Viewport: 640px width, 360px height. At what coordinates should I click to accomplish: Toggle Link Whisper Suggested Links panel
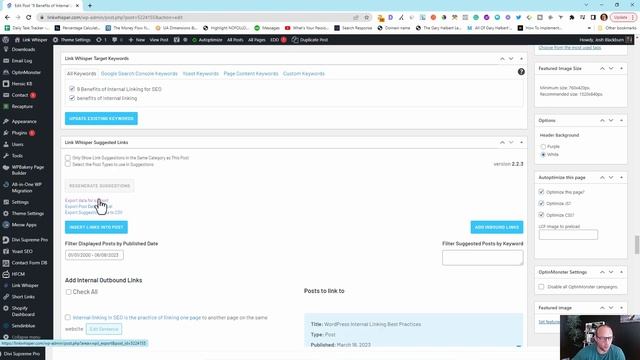[521, 142]
